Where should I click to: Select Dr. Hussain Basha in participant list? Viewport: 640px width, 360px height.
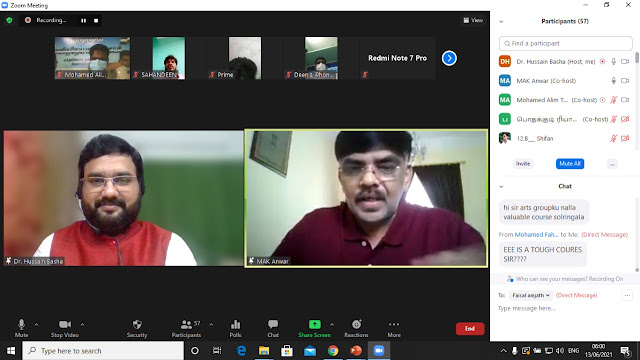pyautogui.click(x=565, y=62)
